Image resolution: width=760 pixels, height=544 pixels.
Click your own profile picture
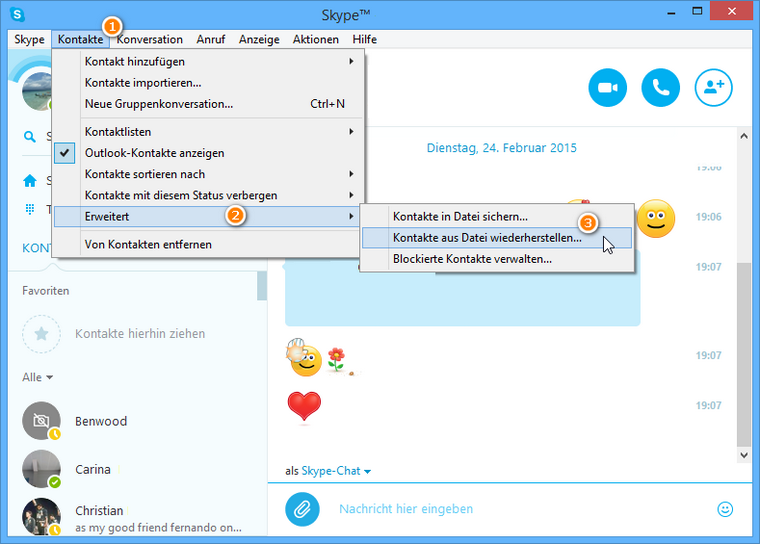pyautogui.click(x=38, y=91)
